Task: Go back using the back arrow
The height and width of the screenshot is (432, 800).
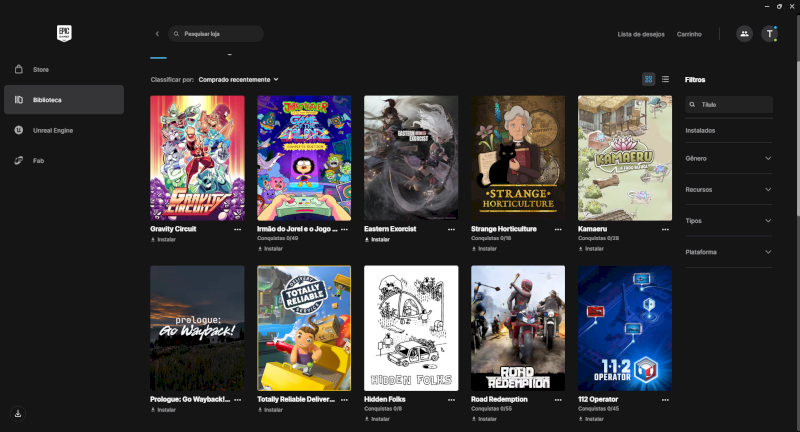Action: pyautogui.click(x=157, y=34)
